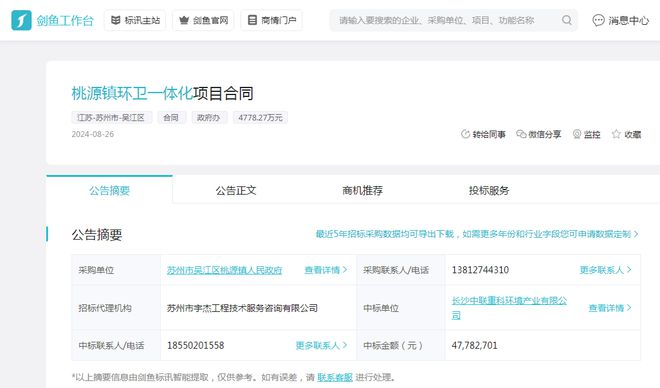Click the search magnifier icon
The width and height of the screenshot is (660, 388).
point(567,20)
